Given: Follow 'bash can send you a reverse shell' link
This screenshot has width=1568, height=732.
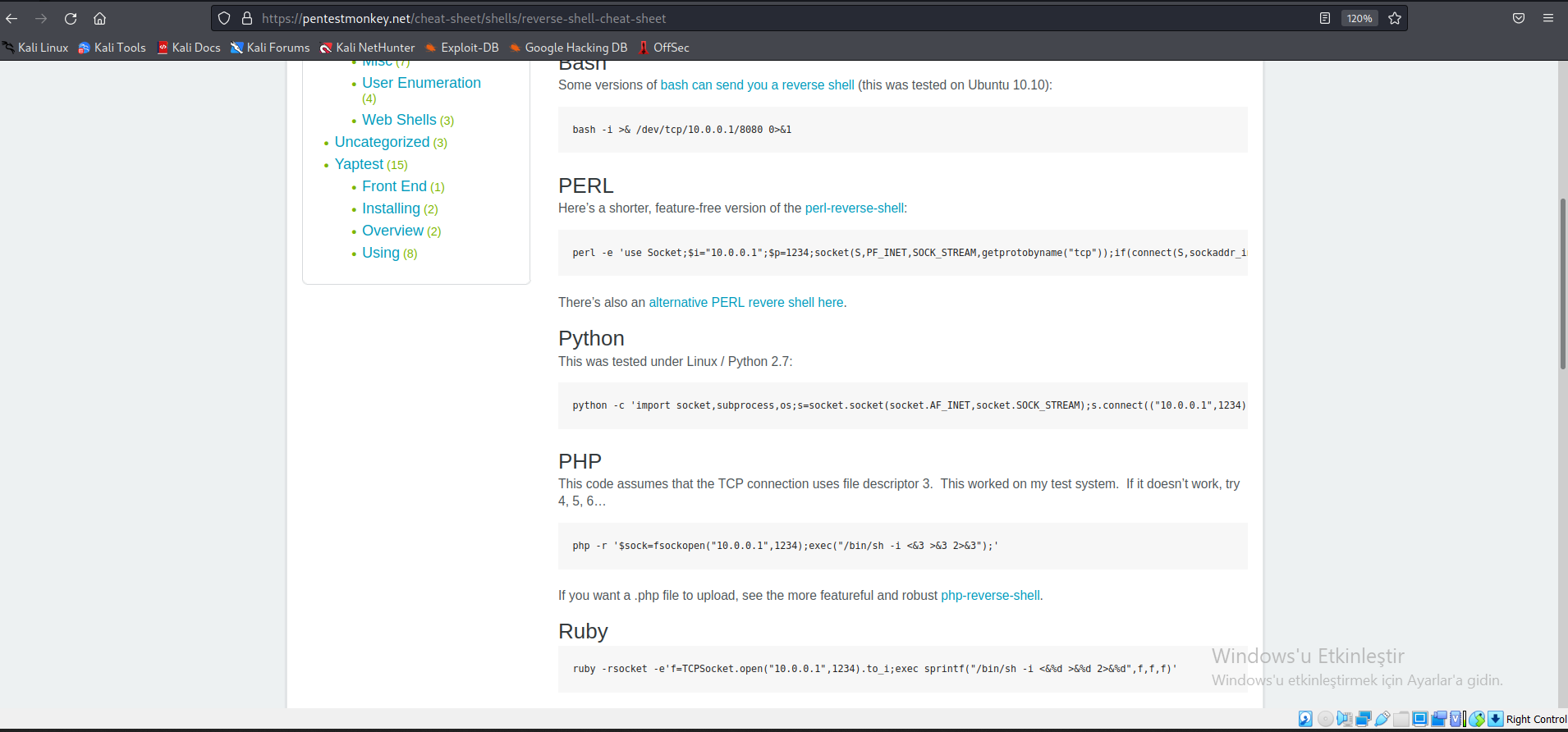Looking at the screenshot, I should (757, 85).
